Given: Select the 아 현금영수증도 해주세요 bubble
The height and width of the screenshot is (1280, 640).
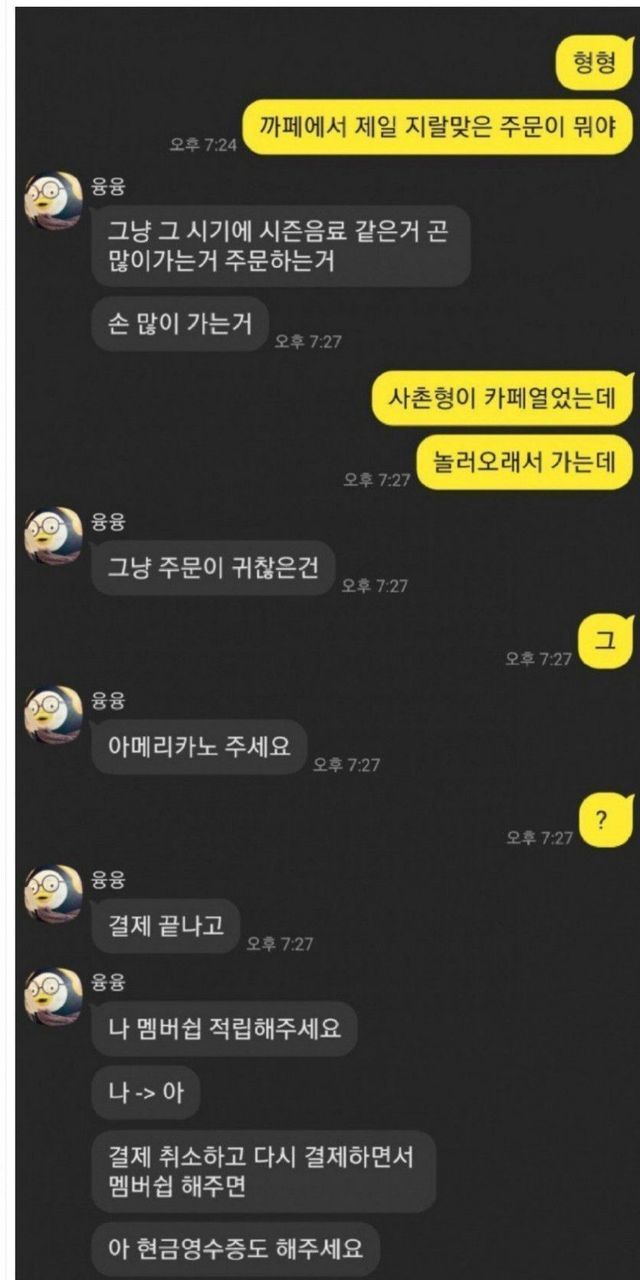Looking at the screenshot, I should point(236,1248).
